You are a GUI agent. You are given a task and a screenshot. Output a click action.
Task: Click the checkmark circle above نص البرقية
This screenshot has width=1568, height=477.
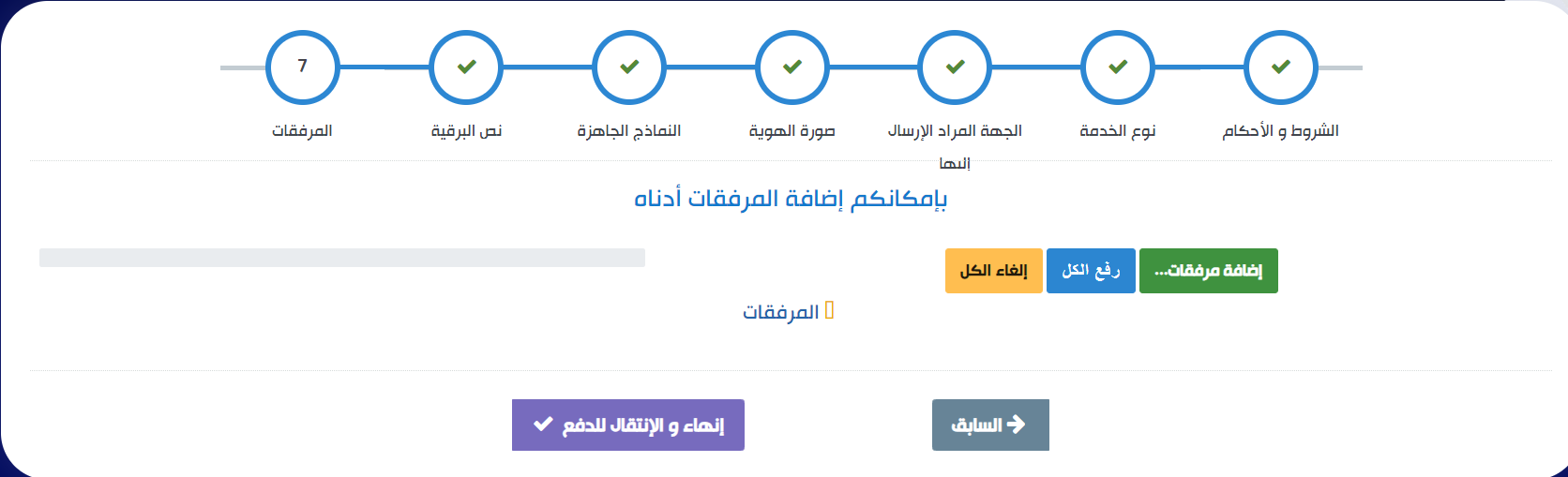click(x=466, y=67)
